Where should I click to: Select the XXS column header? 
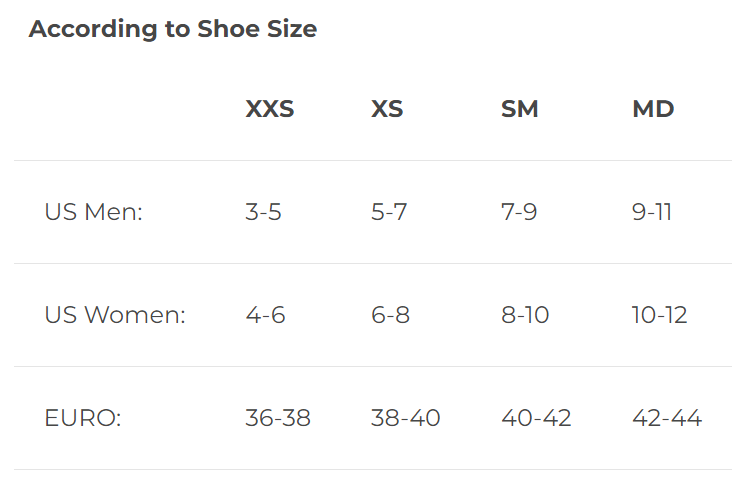[x=270, y=109]
